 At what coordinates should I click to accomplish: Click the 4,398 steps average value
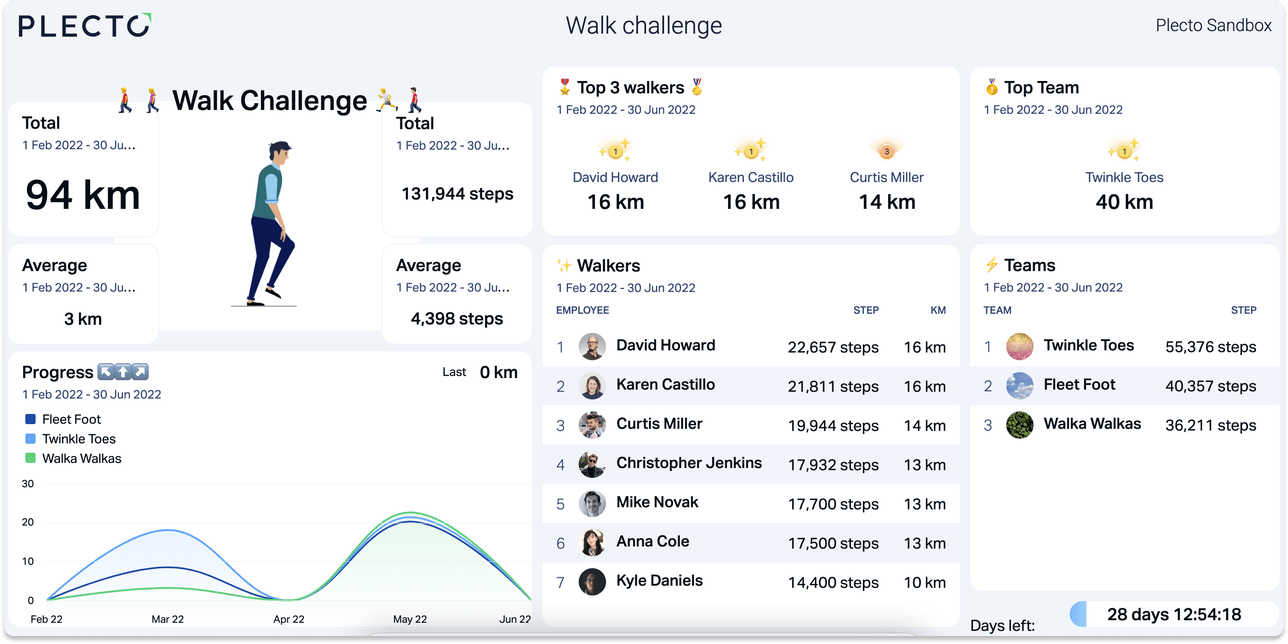457,319
